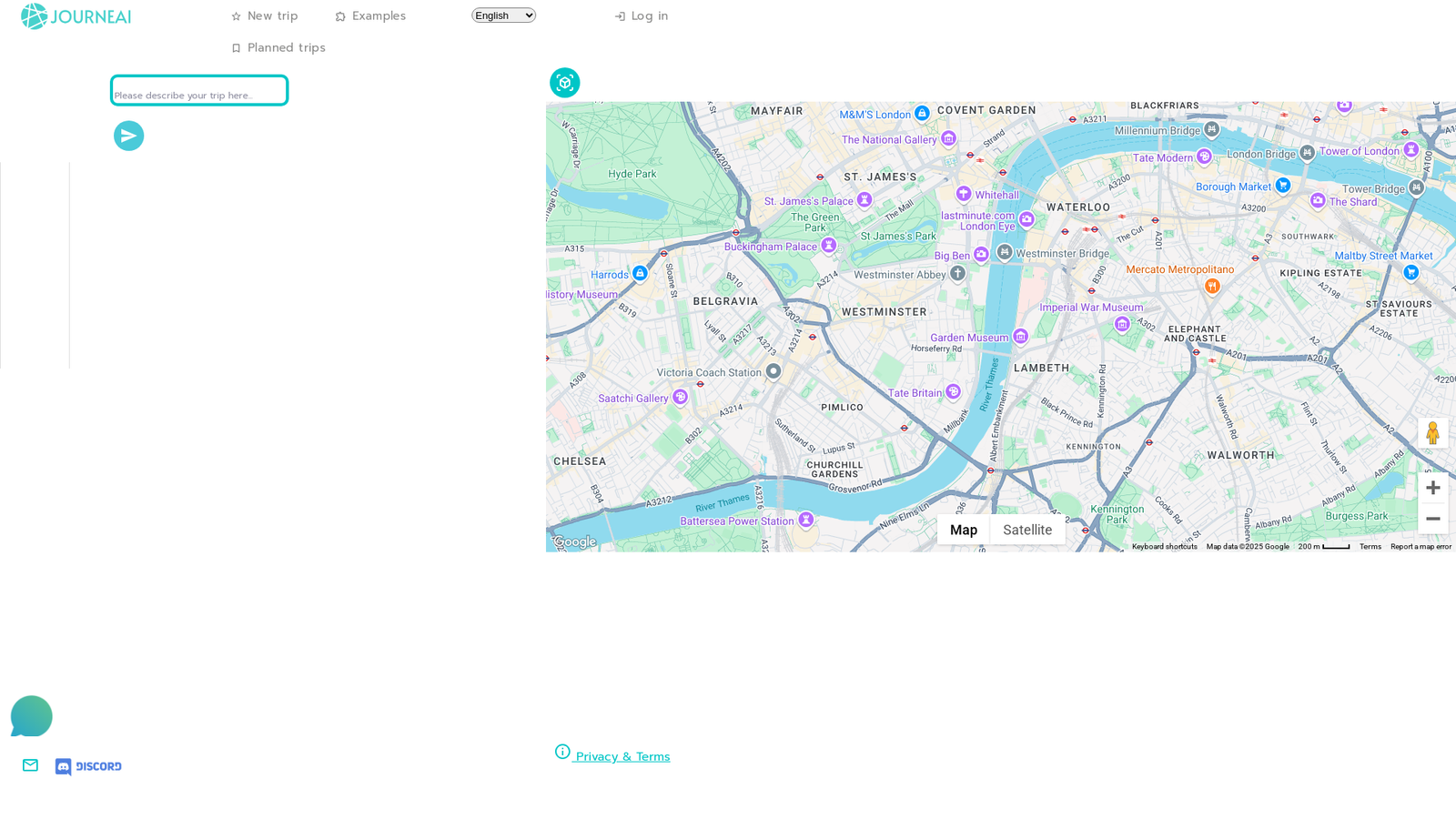This screenshot has height=819, width=1456.
Task: Zoom out on the map
Action: pyautogui.click(x=1433, y=519)
